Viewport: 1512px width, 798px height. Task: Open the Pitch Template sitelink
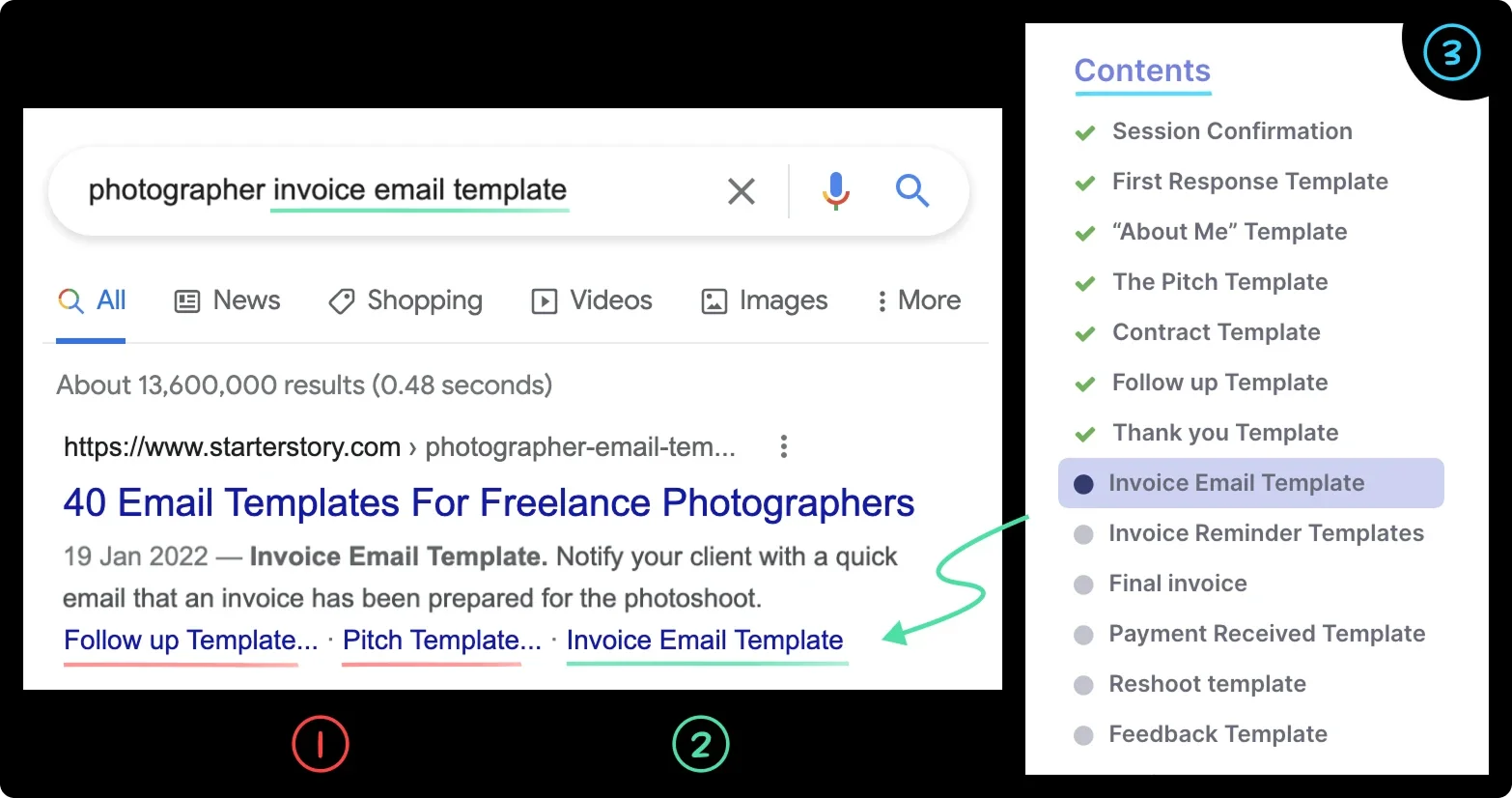pos(441,640)
